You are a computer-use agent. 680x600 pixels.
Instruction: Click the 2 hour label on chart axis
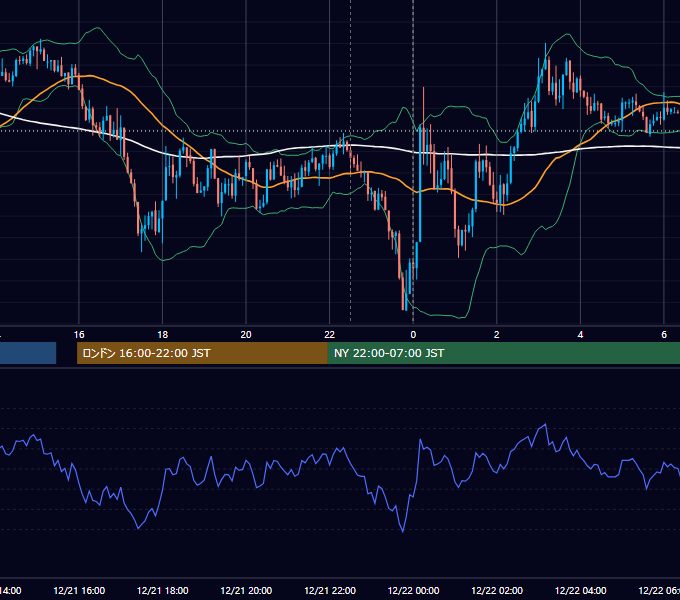pos(497,335)
